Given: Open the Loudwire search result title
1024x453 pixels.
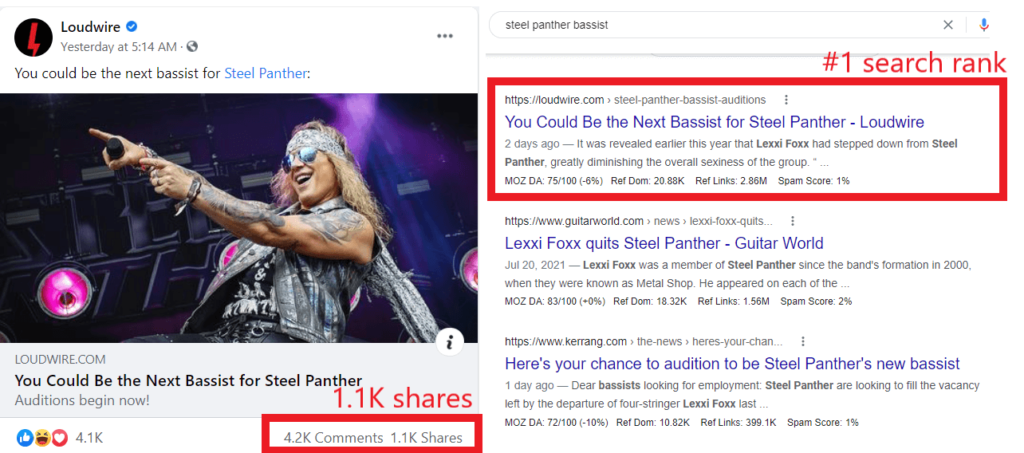Looking at the screenshot, I should [x=714, y=122].
